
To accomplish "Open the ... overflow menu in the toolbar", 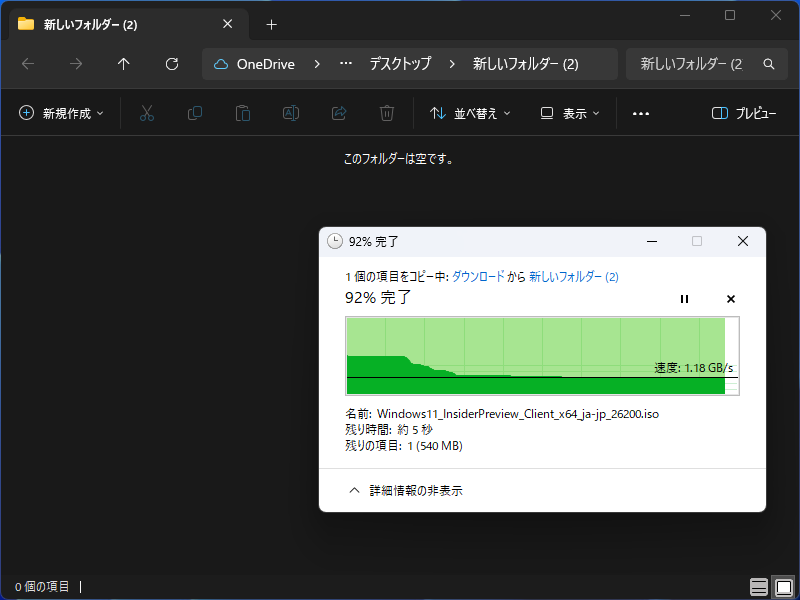I will pyautogui.click(x=640, y=113).
